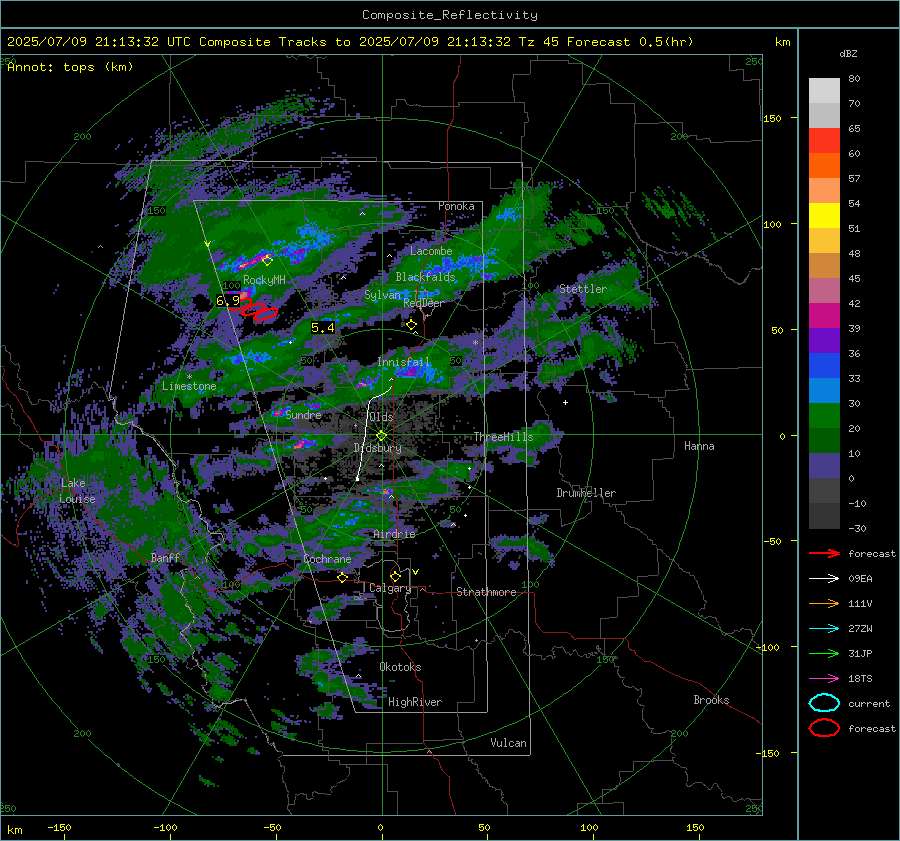
Task: Click the Didsbury town label
Action: (x=377, y=448)
